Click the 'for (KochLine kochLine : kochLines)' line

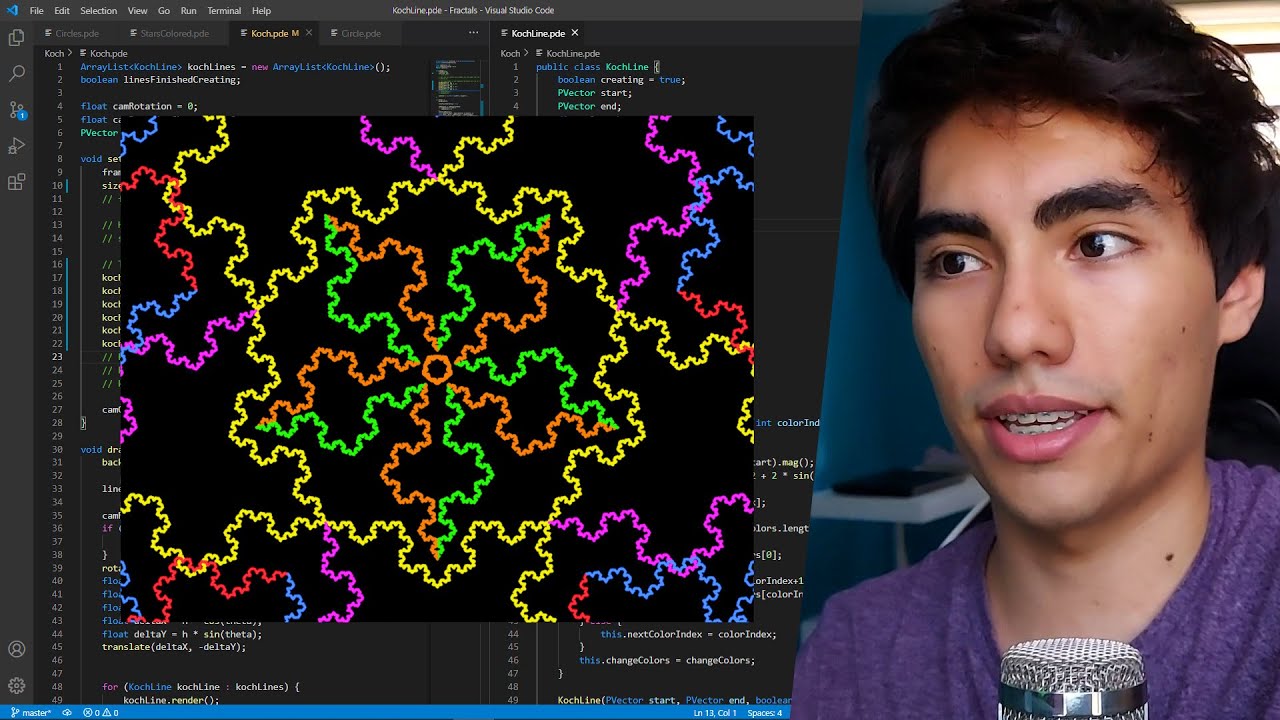pos(200,687)
